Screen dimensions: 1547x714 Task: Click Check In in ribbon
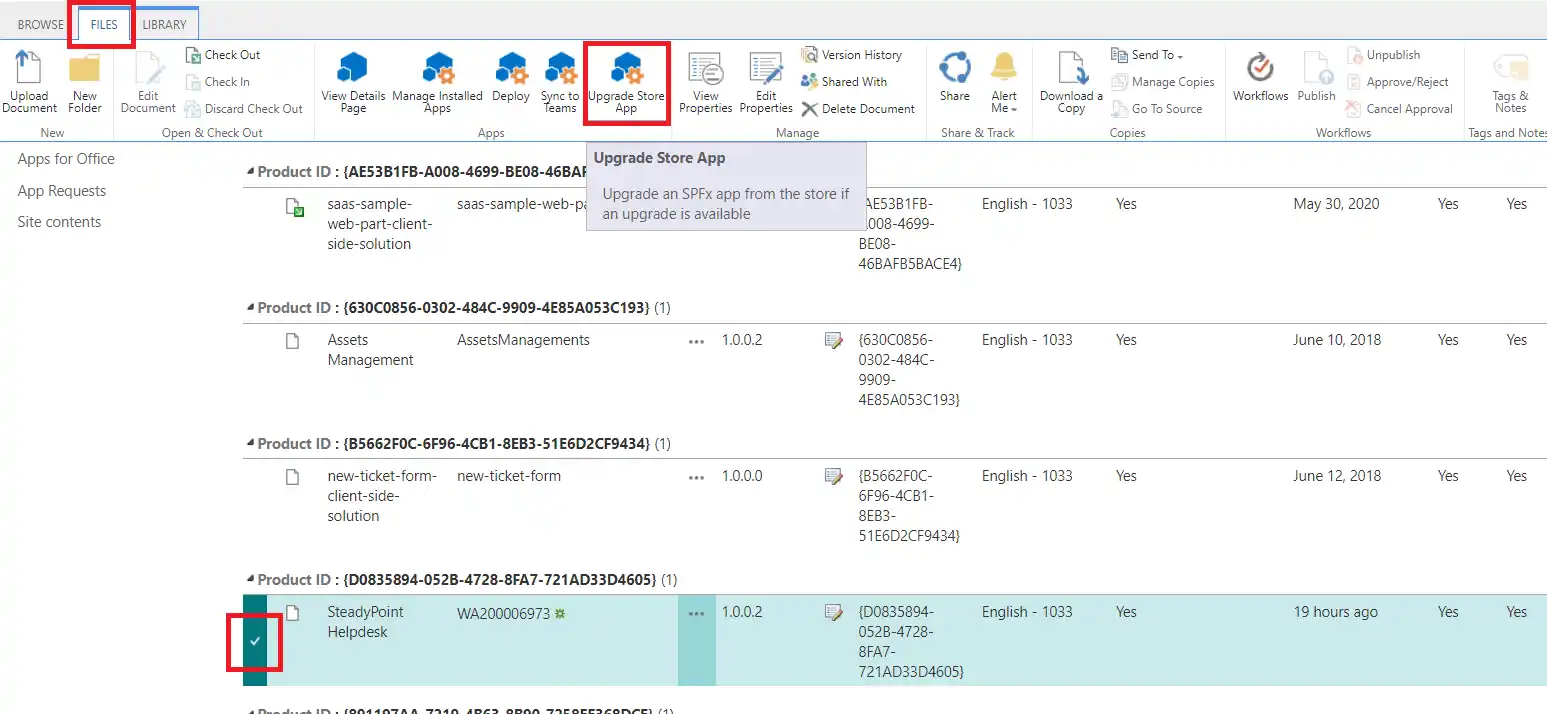click(x=218, y=82)
